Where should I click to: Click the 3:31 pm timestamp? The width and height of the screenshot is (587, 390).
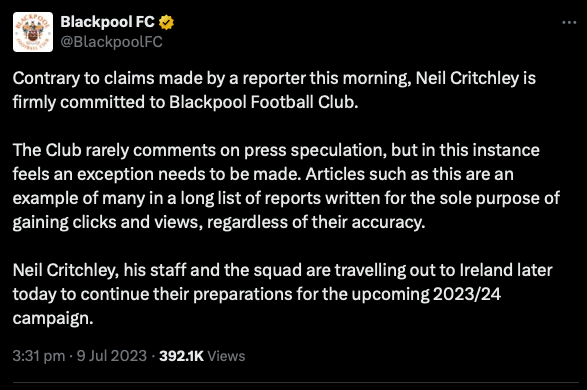[x=39, y=356]
